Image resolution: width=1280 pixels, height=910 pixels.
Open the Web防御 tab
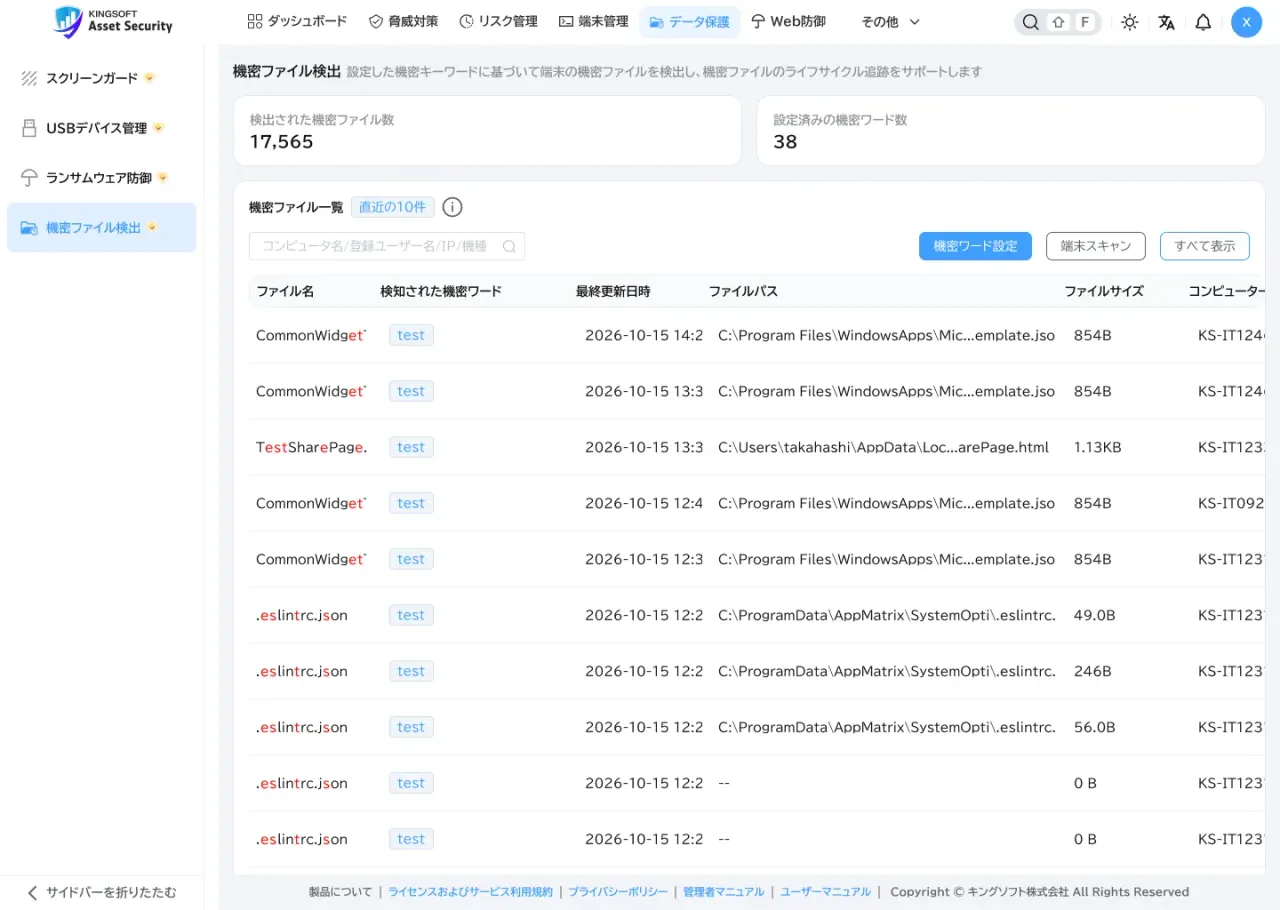tap(788, 21)
